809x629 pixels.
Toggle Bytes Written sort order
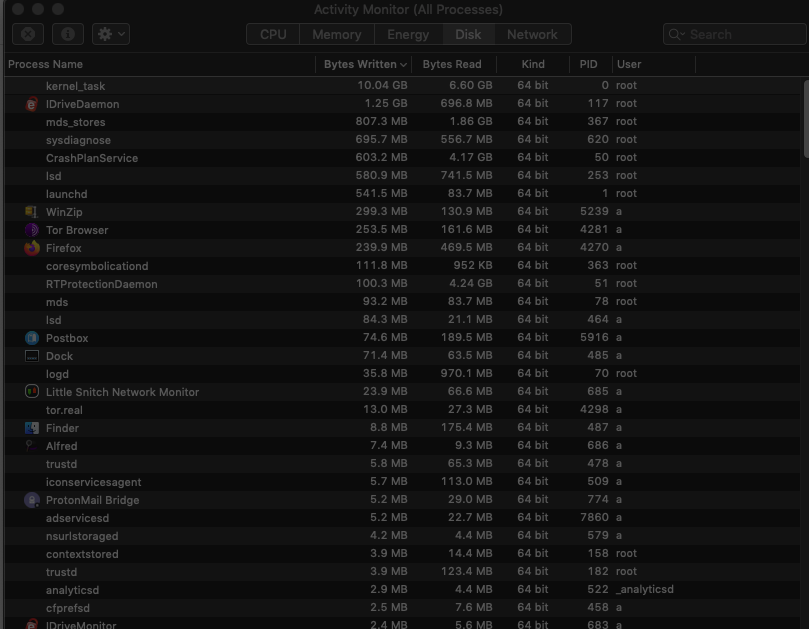(x=364, y=64)
